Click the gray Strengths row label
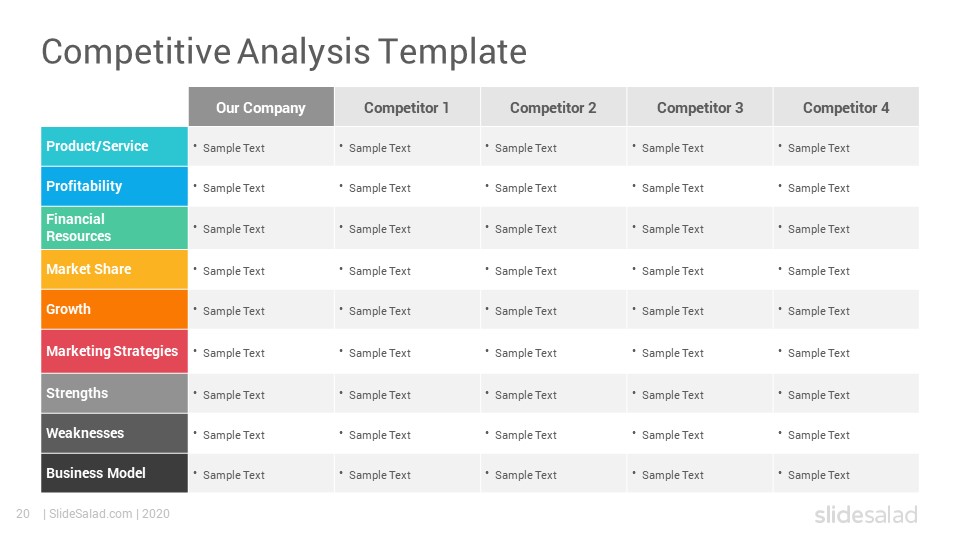This screenshot has width=960, height=540. (114, 393)
